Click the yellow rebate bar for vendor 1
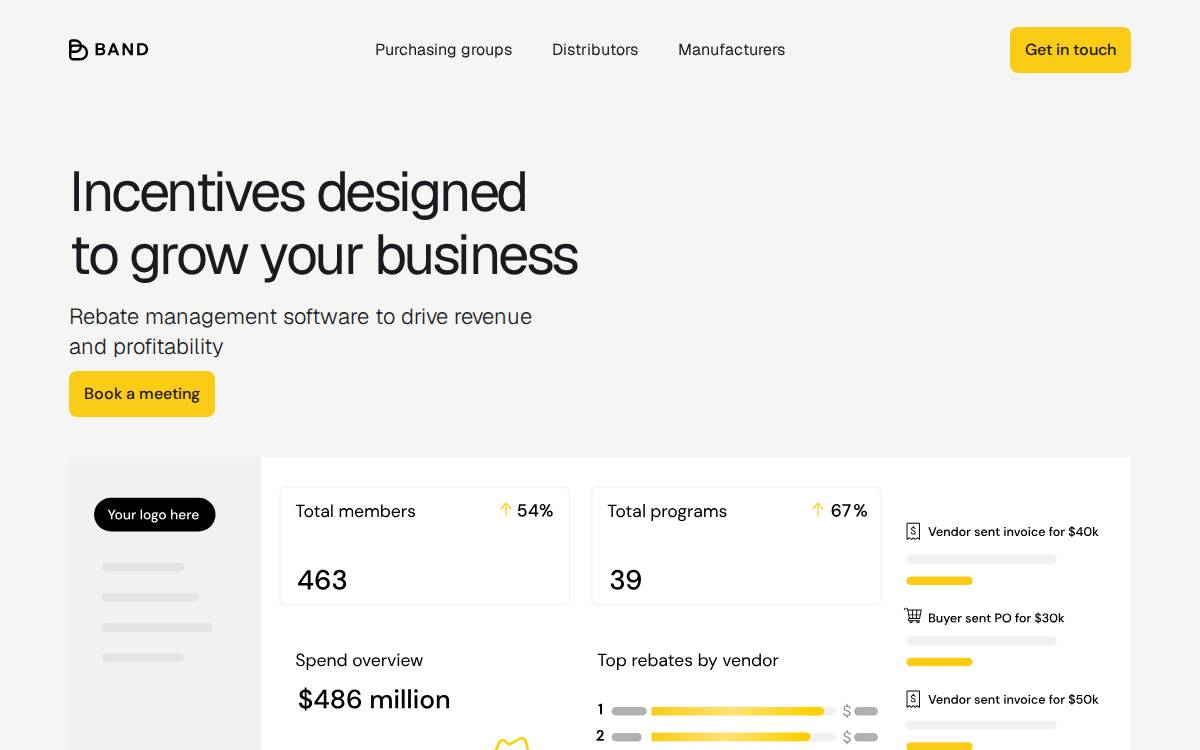The width and height of the screenshot is (1200, 750). pos(737,711)
